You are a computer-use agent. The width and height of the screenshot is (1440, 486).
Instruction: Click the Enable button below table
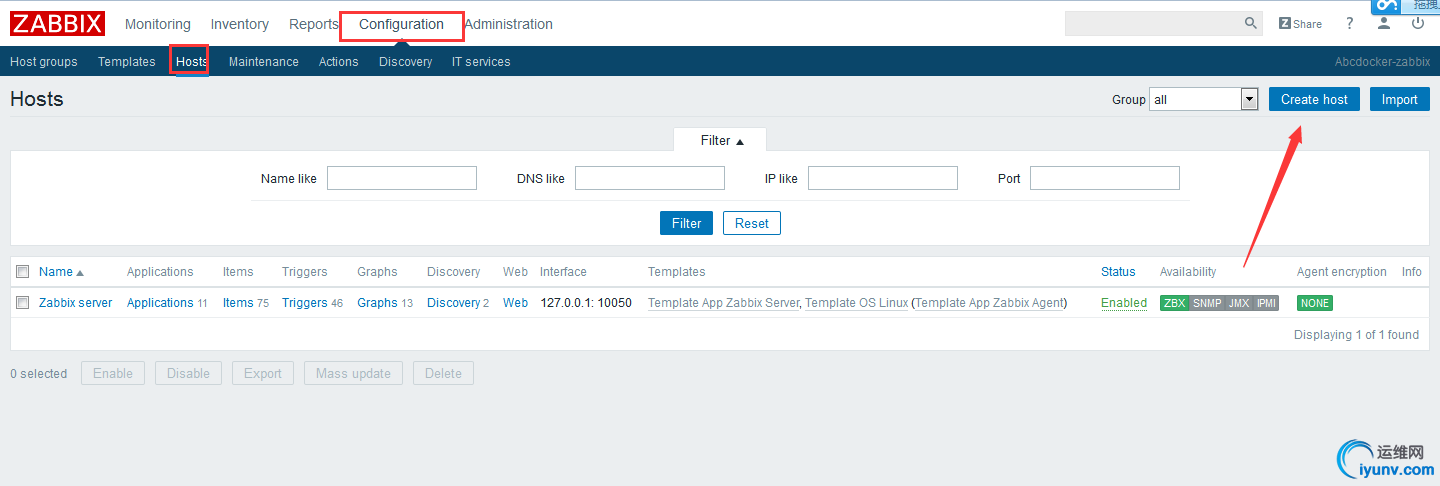click(x=113, y=373)
